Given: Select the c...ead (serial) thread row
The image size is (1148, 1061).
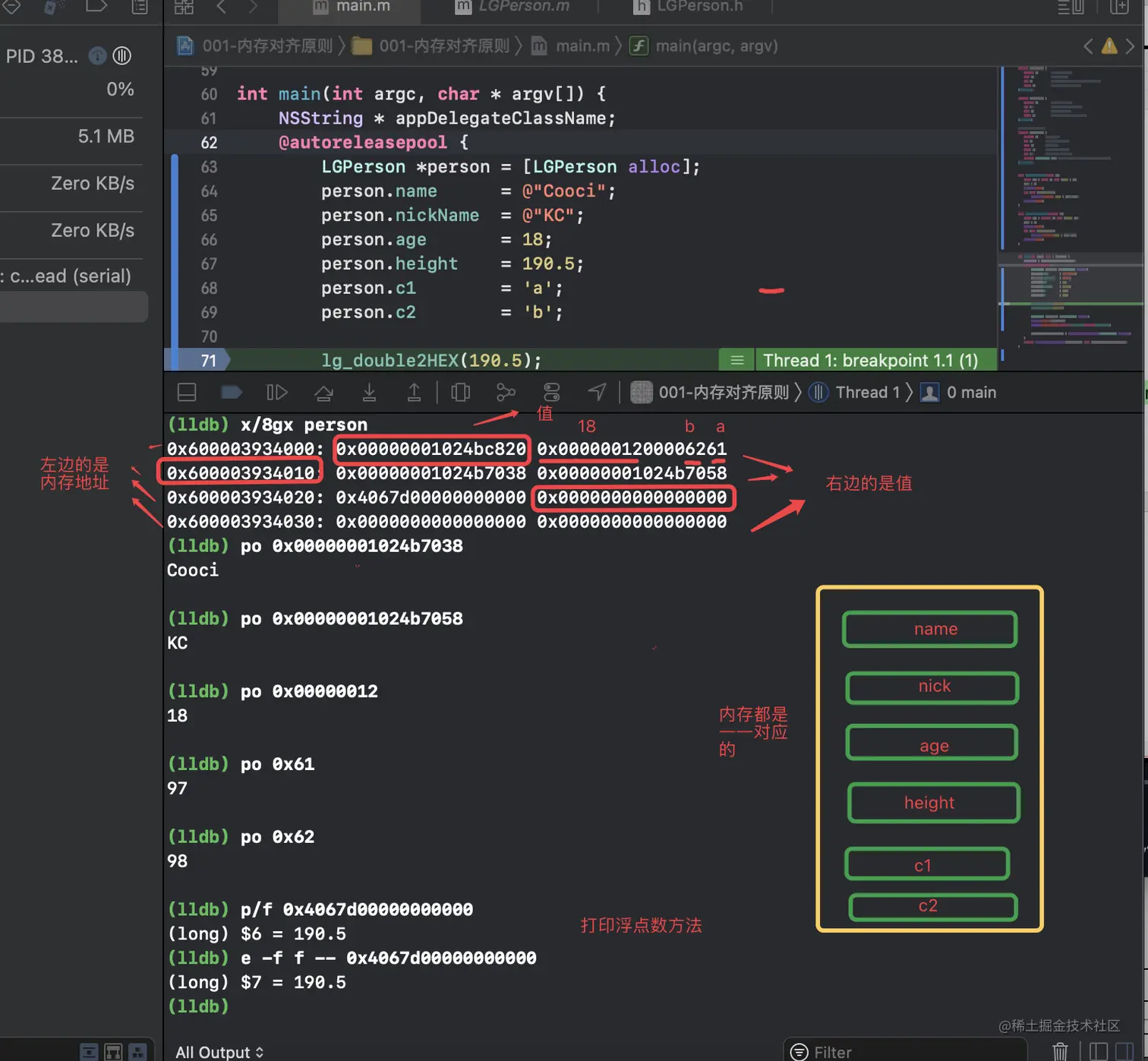Looking at the screenshot, I should 71,276.
